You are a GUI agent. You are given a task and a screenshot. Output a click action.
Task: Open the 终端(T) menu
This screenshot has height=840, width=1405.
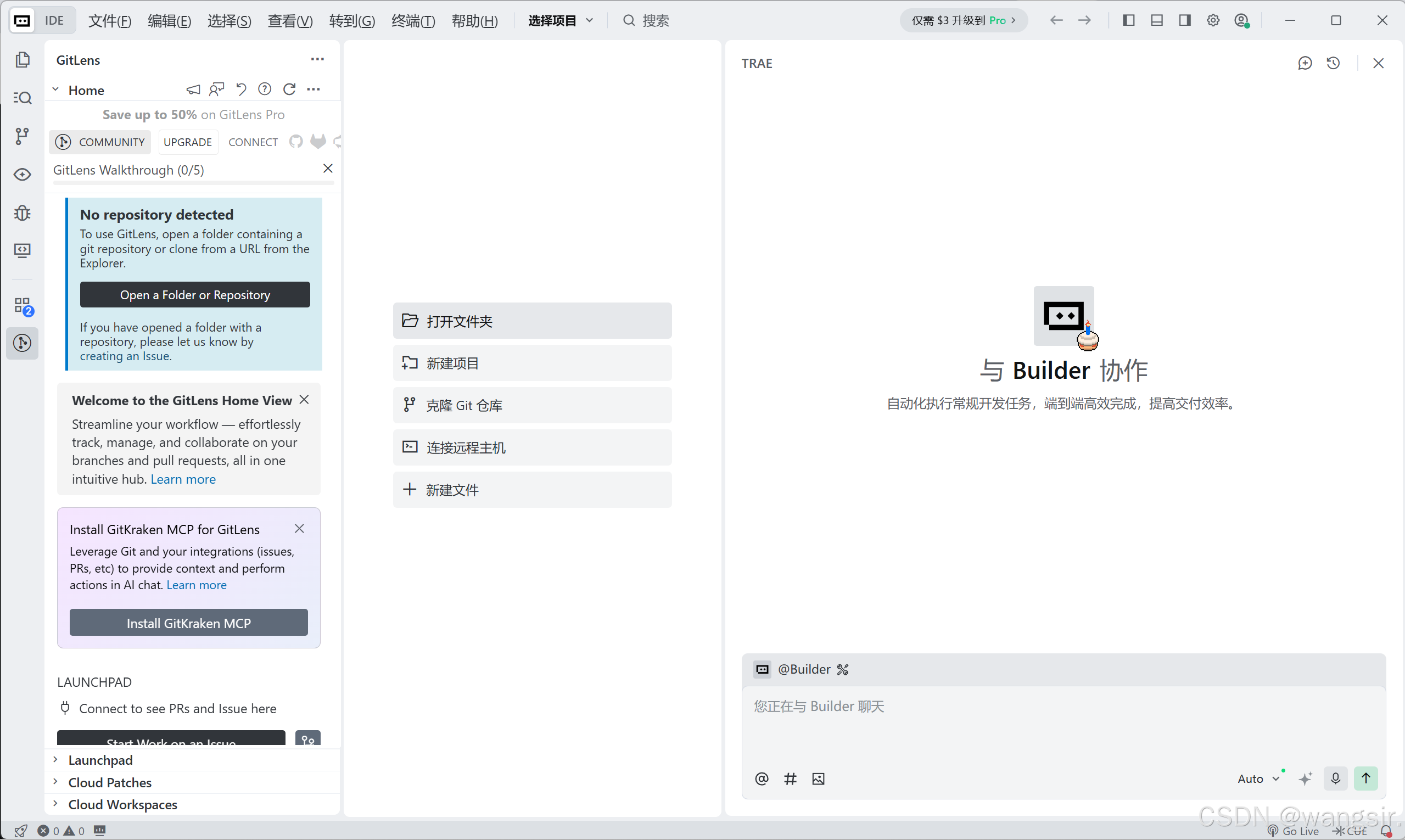(x=413, y=21)
